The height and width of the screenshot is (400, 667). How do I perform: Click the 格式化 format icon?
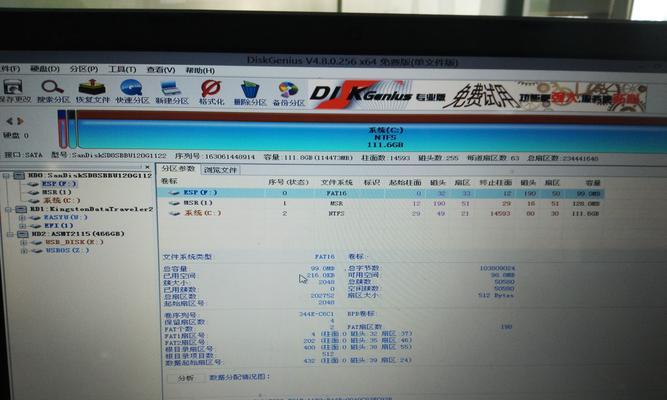pyautogui.click(x=211, y=89)
